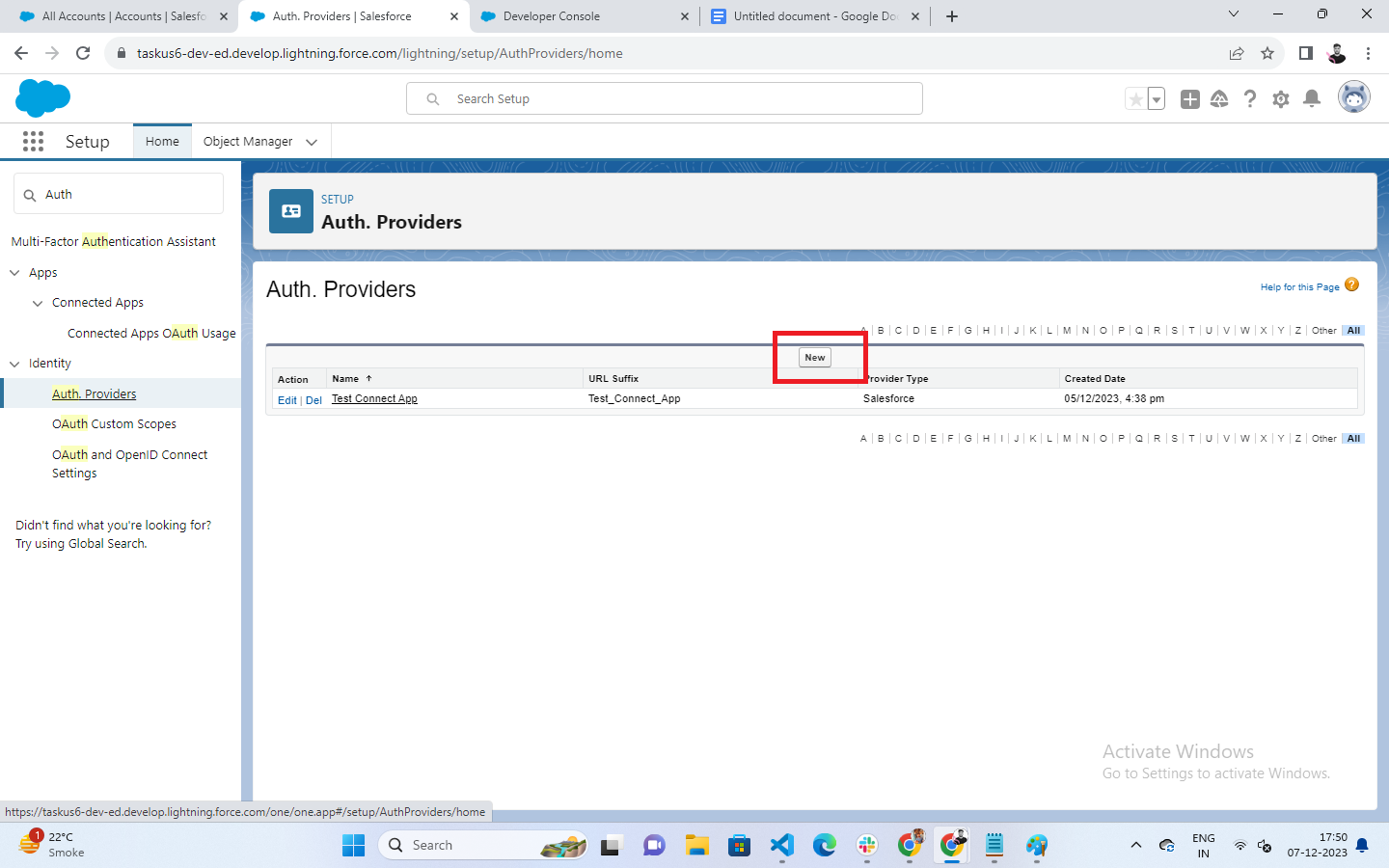1389x868 pixels.
Task: Filter by top letter M
Action: pyautogui.click(x=1067, y=331)
